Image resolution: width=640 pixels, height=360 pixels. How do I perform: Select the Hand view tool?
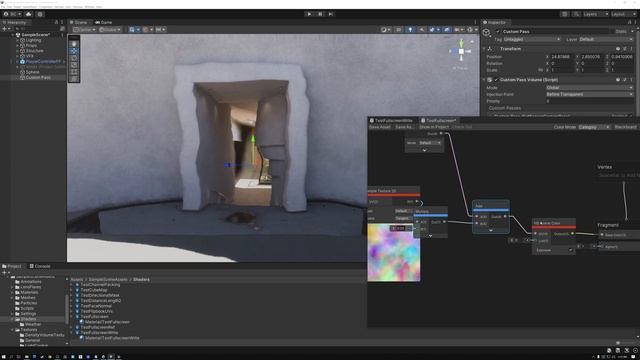74,44
